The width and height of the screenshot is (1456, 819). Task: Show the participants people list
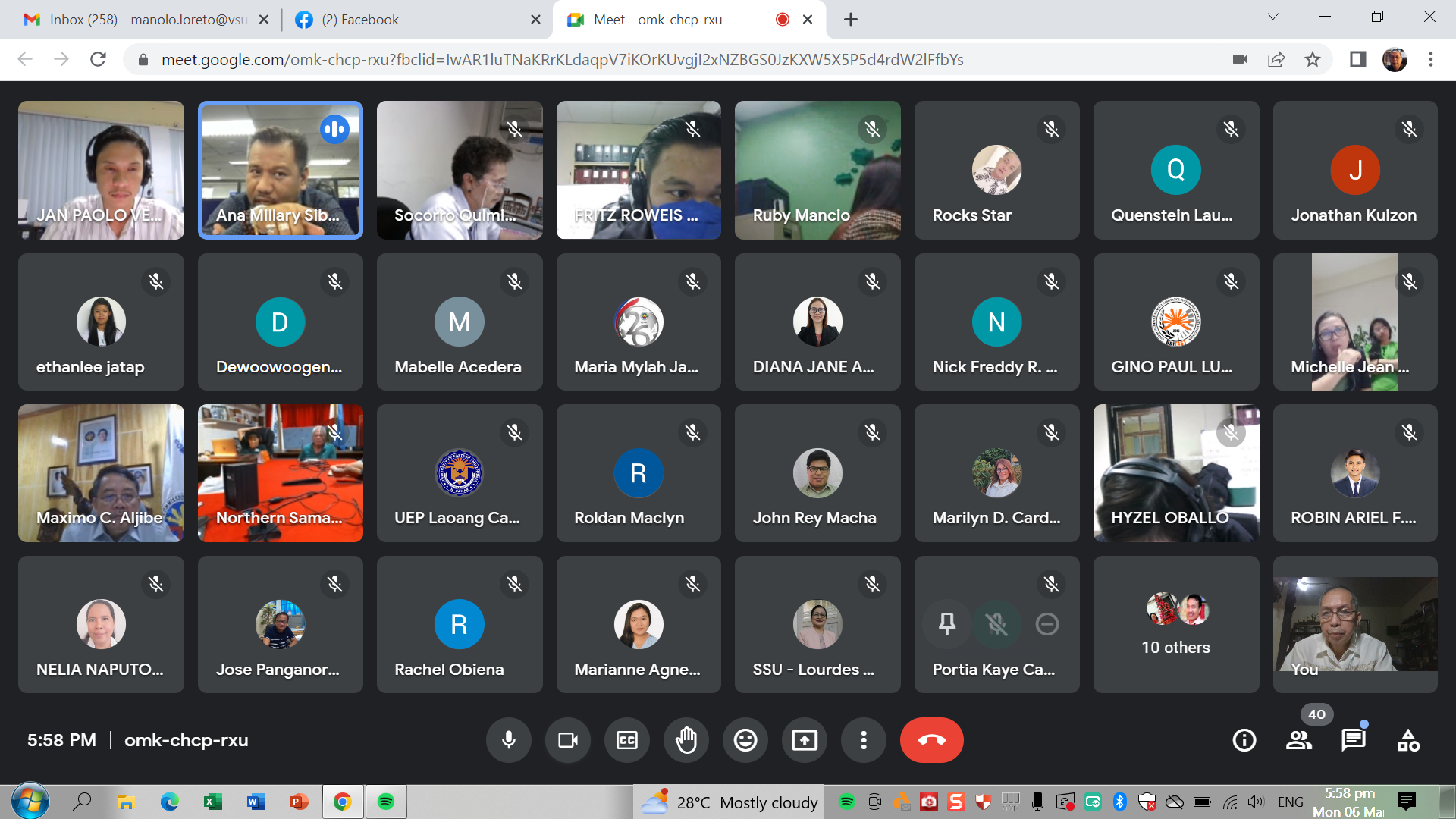1299,740
